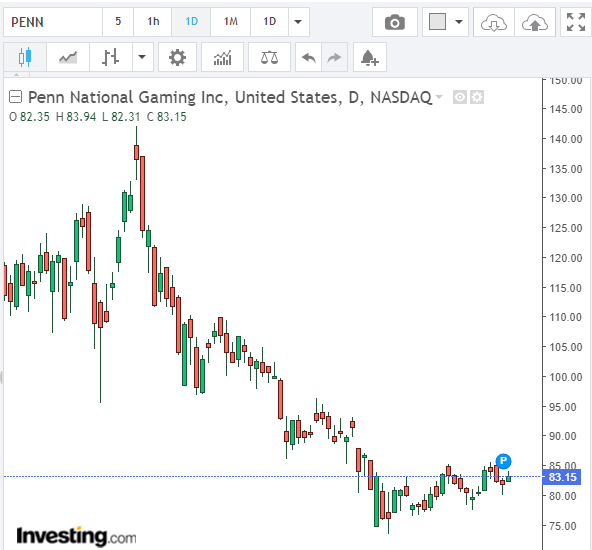Screen dimensions: 592x550
Task: Click the compare symbols scales icon
Action: coord(269,57)
